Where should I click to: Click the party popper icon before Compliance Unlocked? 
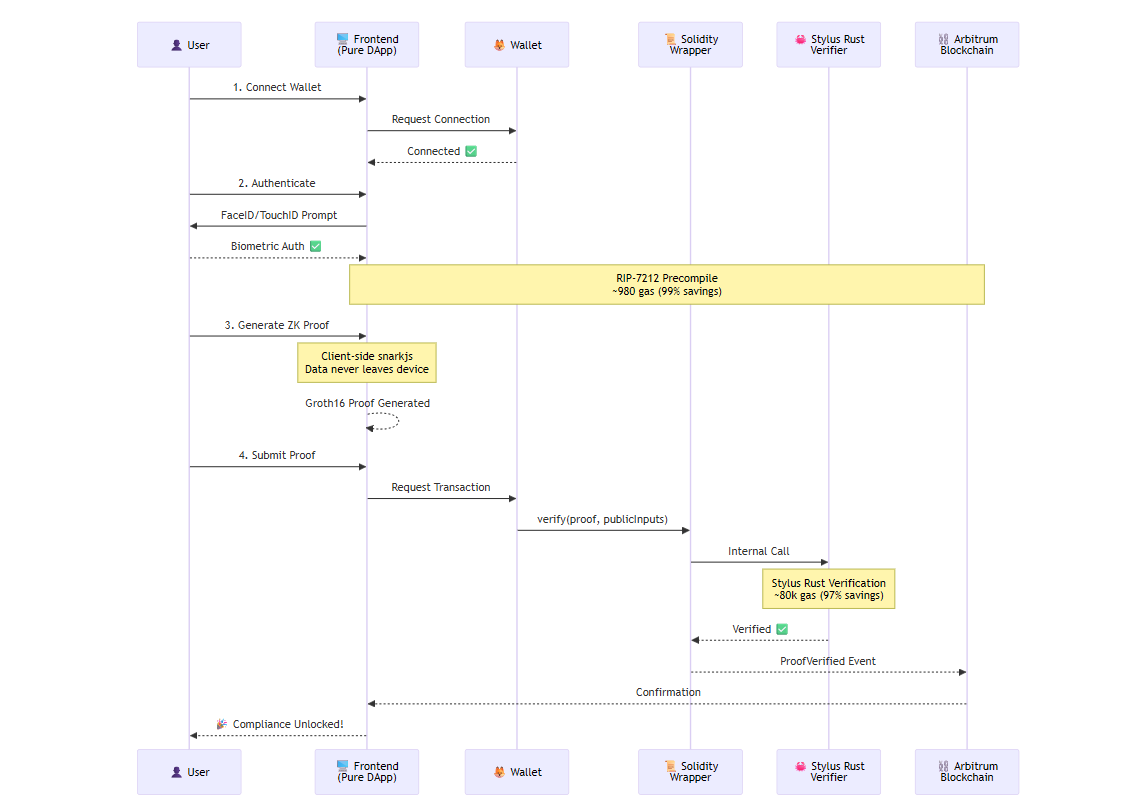pos(222,724)
